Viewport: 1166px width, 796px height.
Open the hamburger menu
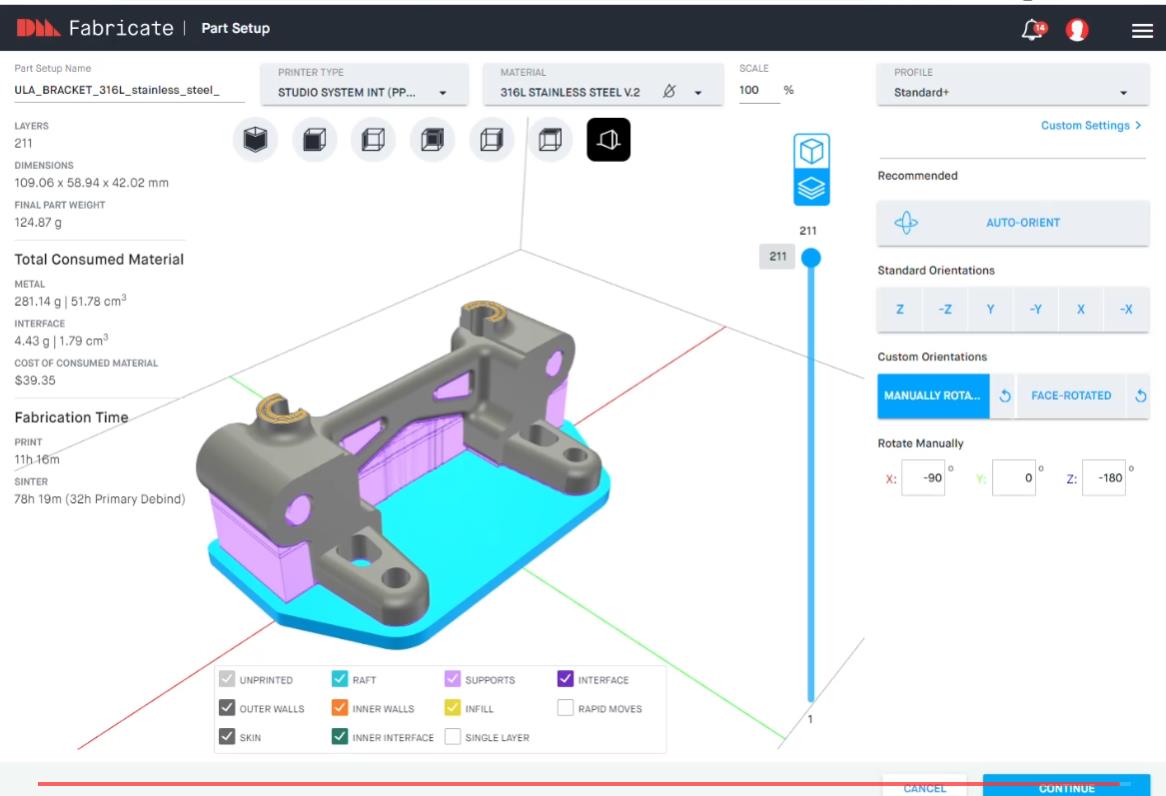point(1140,28)
